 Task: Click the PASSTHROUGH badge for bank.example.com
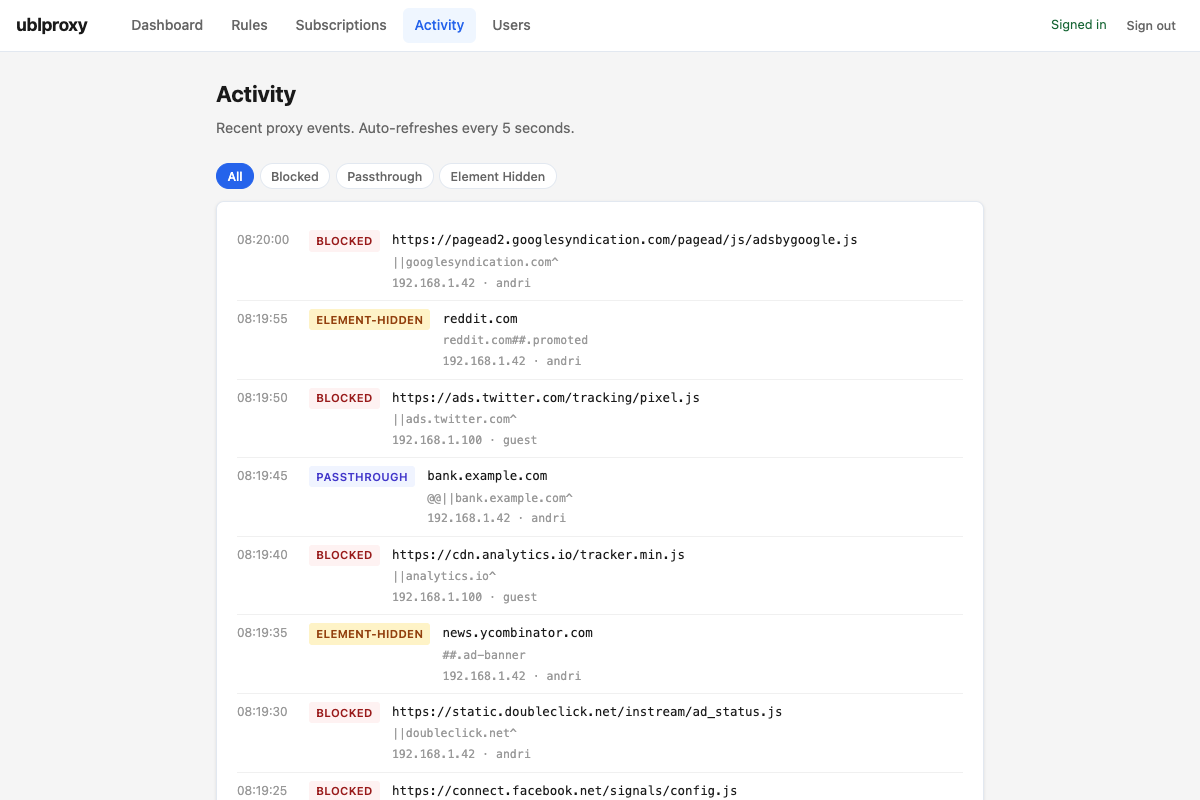point(362,477)
